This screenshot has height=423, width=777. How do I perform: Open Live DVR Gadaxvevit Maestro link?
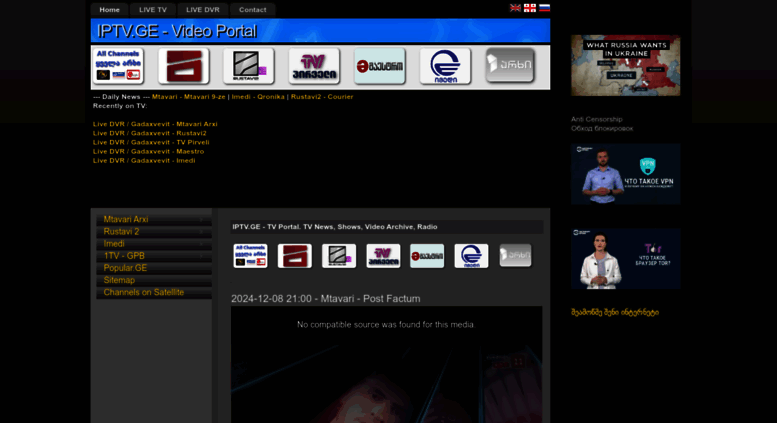tap(148, 152)
